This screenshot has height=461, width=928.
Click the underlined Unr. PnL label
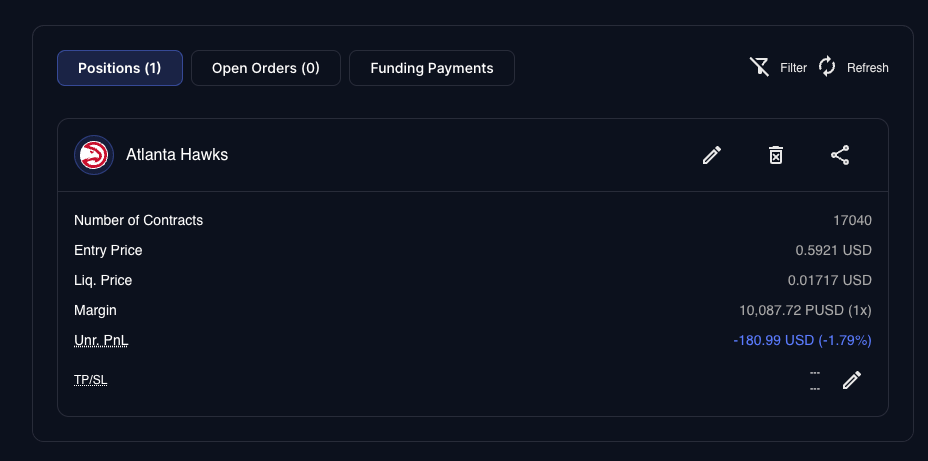101,341
